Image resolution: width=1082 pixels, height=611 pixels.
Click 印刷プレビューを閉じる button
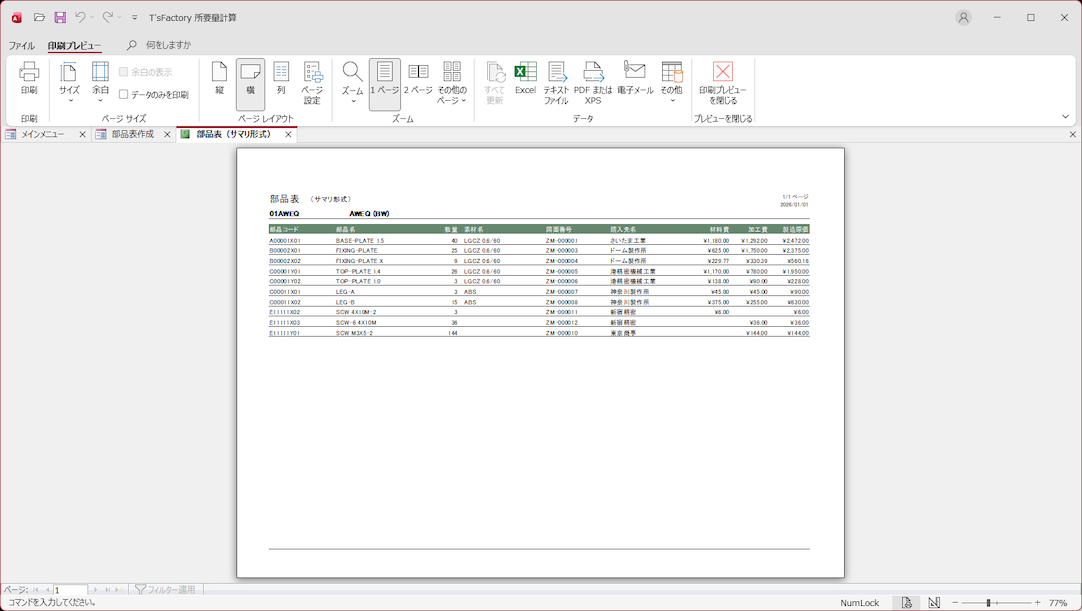722,83
